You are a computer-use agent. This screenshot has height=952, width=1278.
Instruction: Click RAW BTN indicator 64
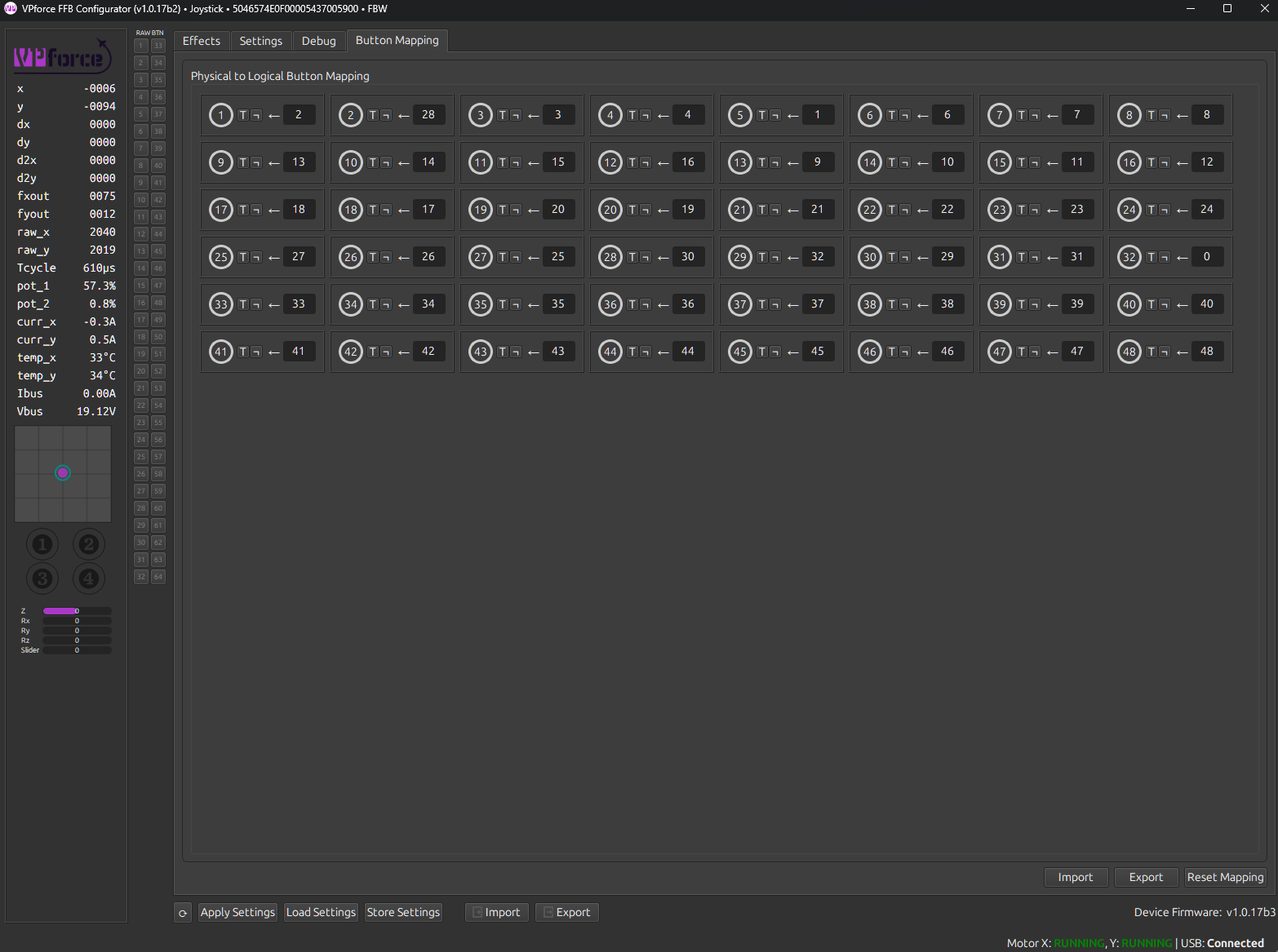158,577
